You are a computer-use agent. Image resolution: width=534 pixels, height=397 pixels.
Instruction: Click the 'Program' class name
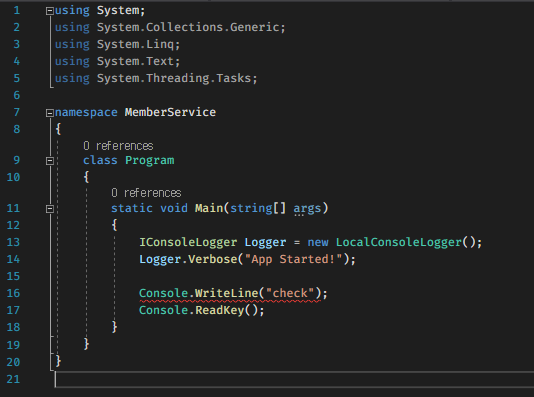tap(150, 160)
